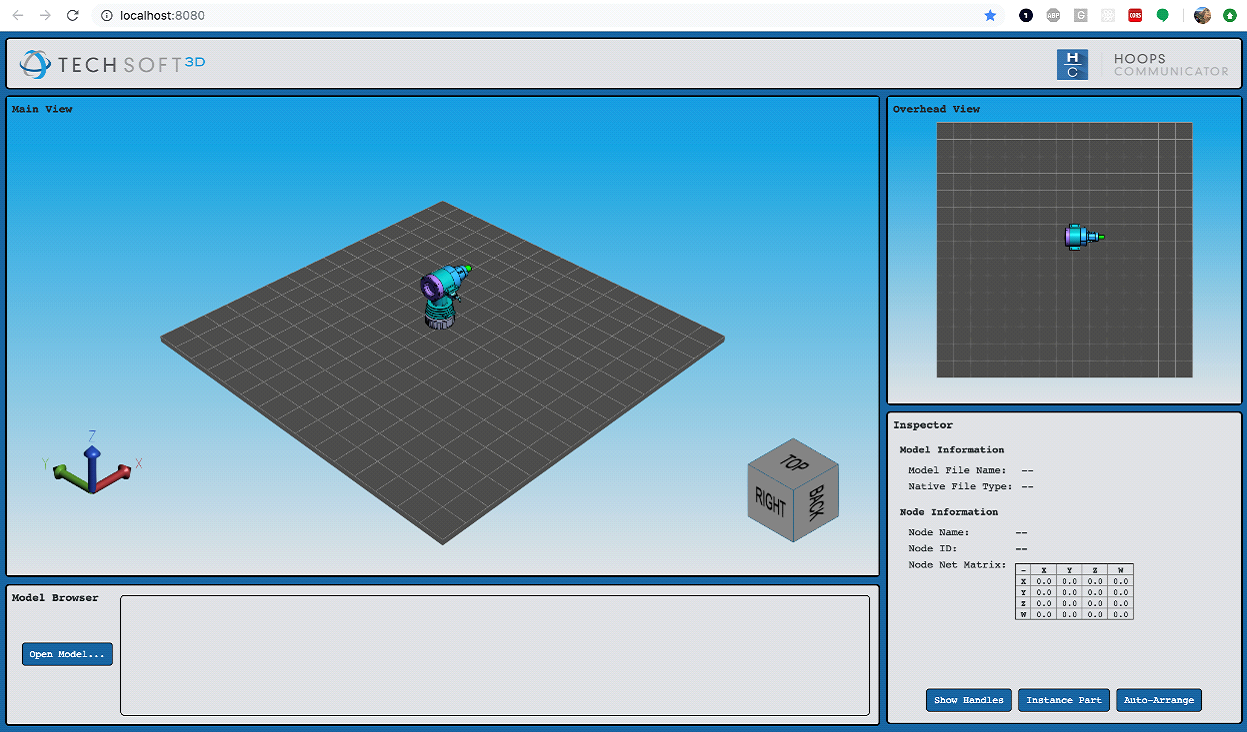Click the Instance Part button
Screen dimensions: 1247x732
[1063, 700]
